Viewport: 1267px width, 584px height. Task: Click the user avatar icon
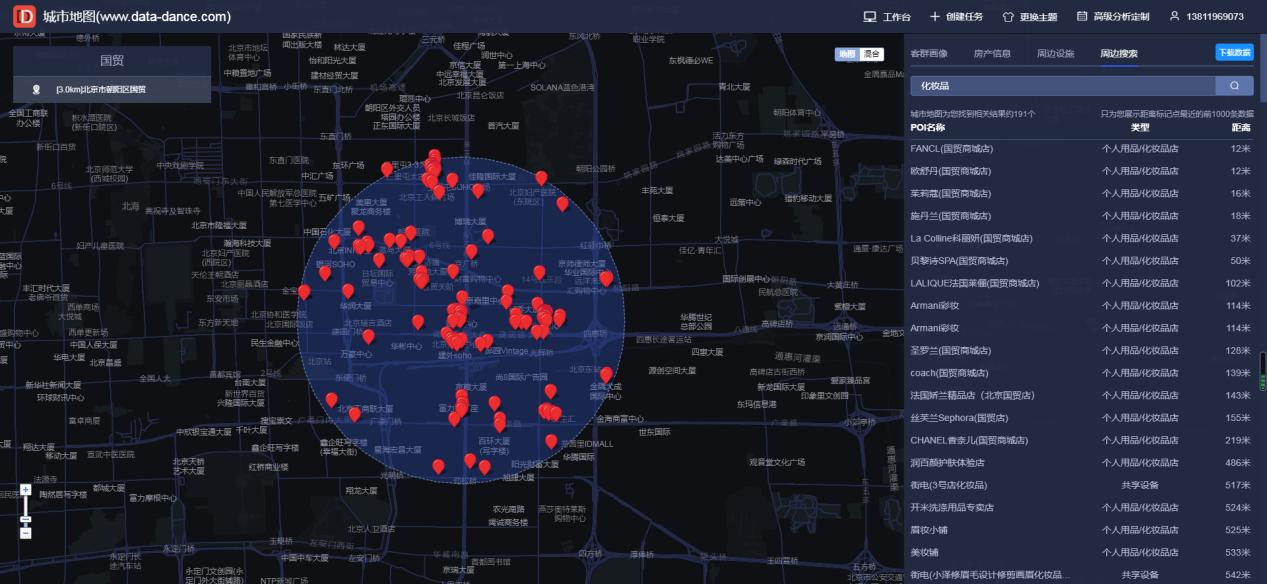coord(1173,17)
